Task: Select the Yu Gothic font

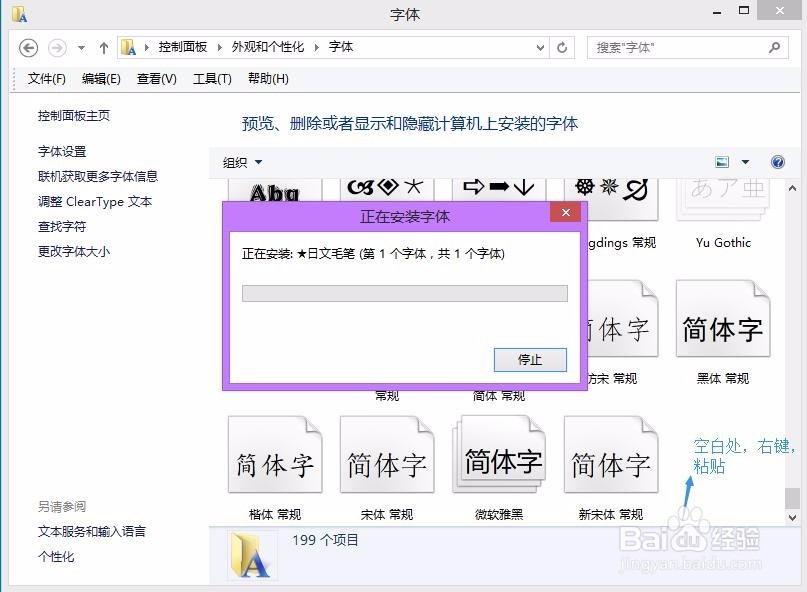Action: pyautogui.click(x=723, y=214)
